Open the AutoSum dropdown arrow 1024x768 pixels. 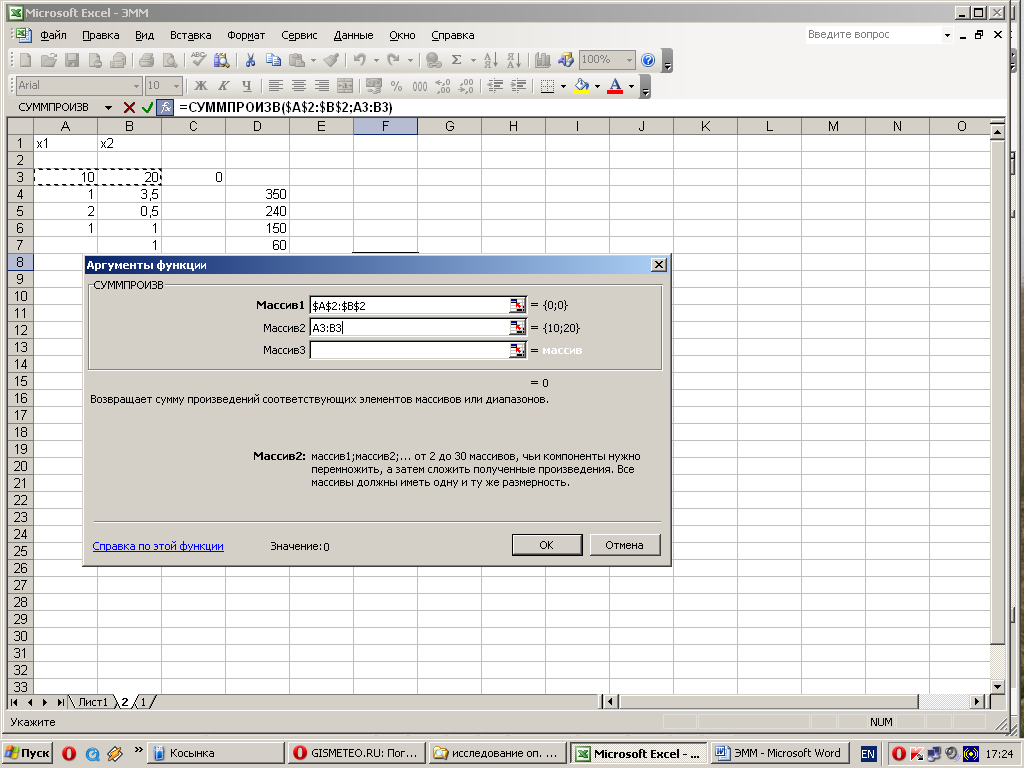[x=473, y=60]
